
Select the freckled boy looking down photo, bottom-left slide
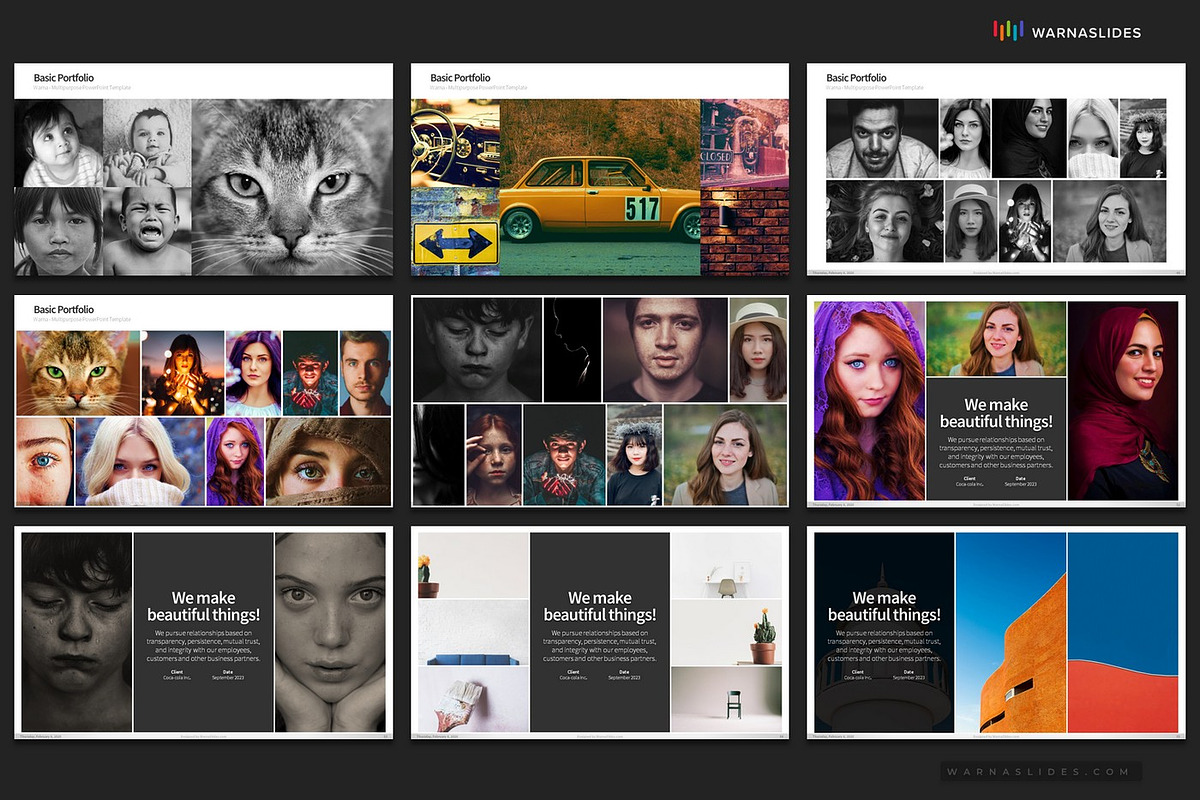tap(76, 632)
